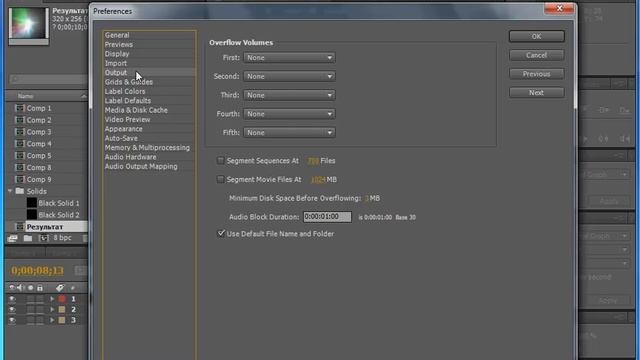The width and height of the screenshot is (640, 360).
Task: Click the video eye column header icon
Action: pos(12,288)
